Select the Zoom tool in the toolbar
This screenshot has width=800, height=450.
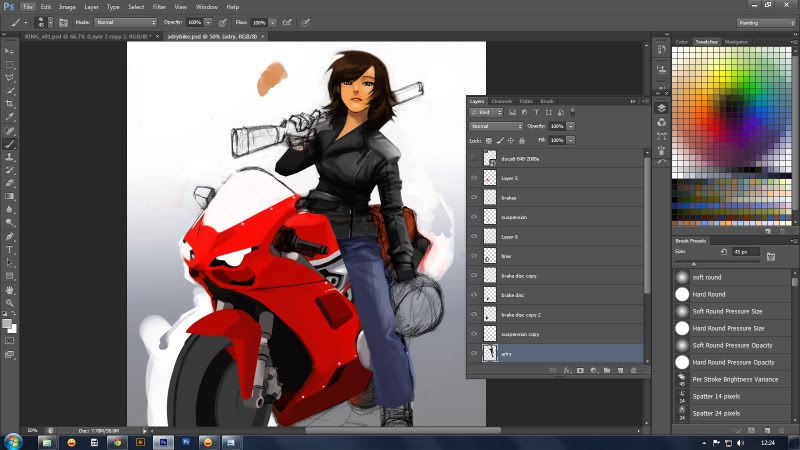click(x=10, y=302)
